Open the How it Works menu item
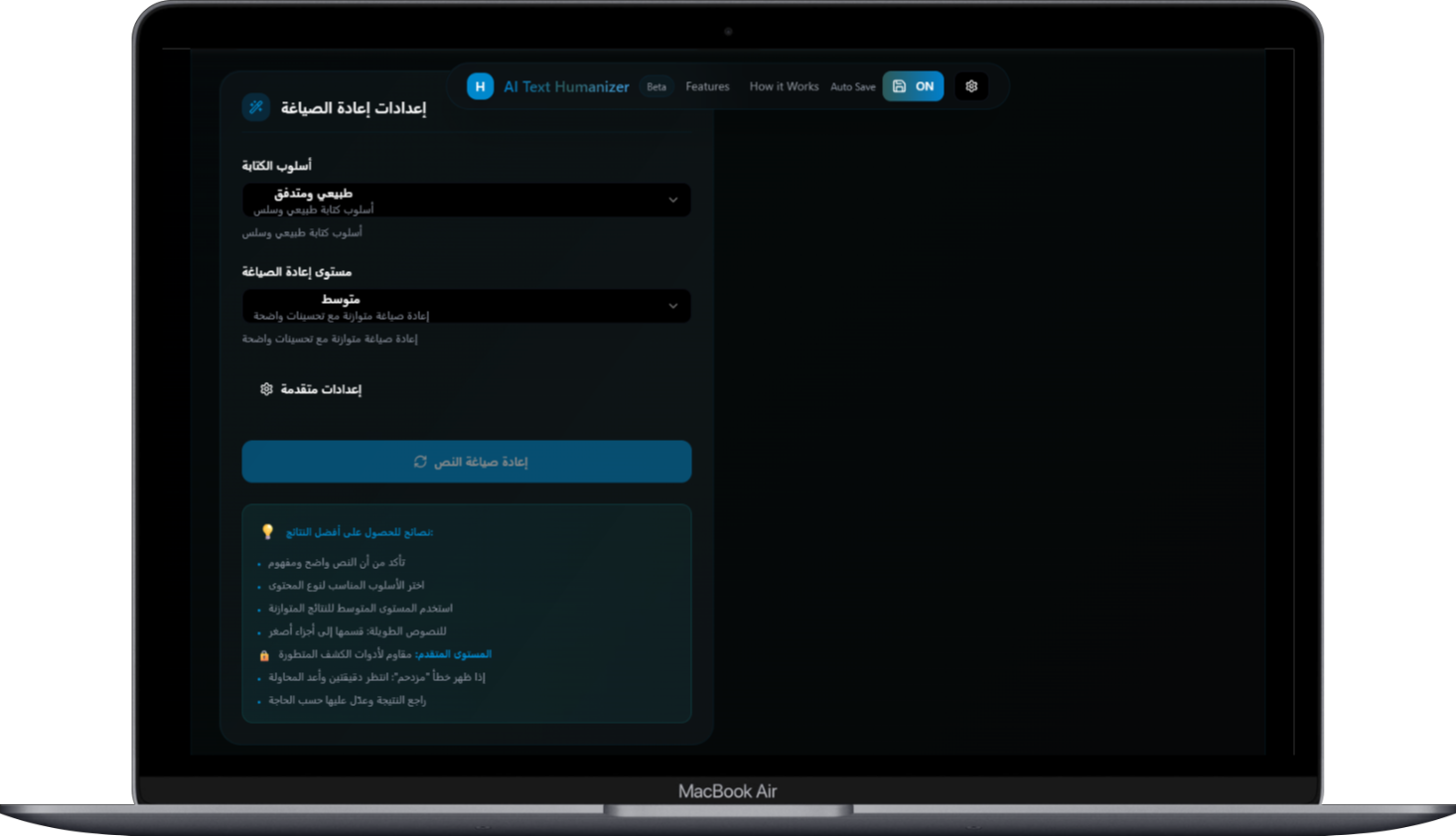This screenshot has width=1456, height=836. (784, 86)
